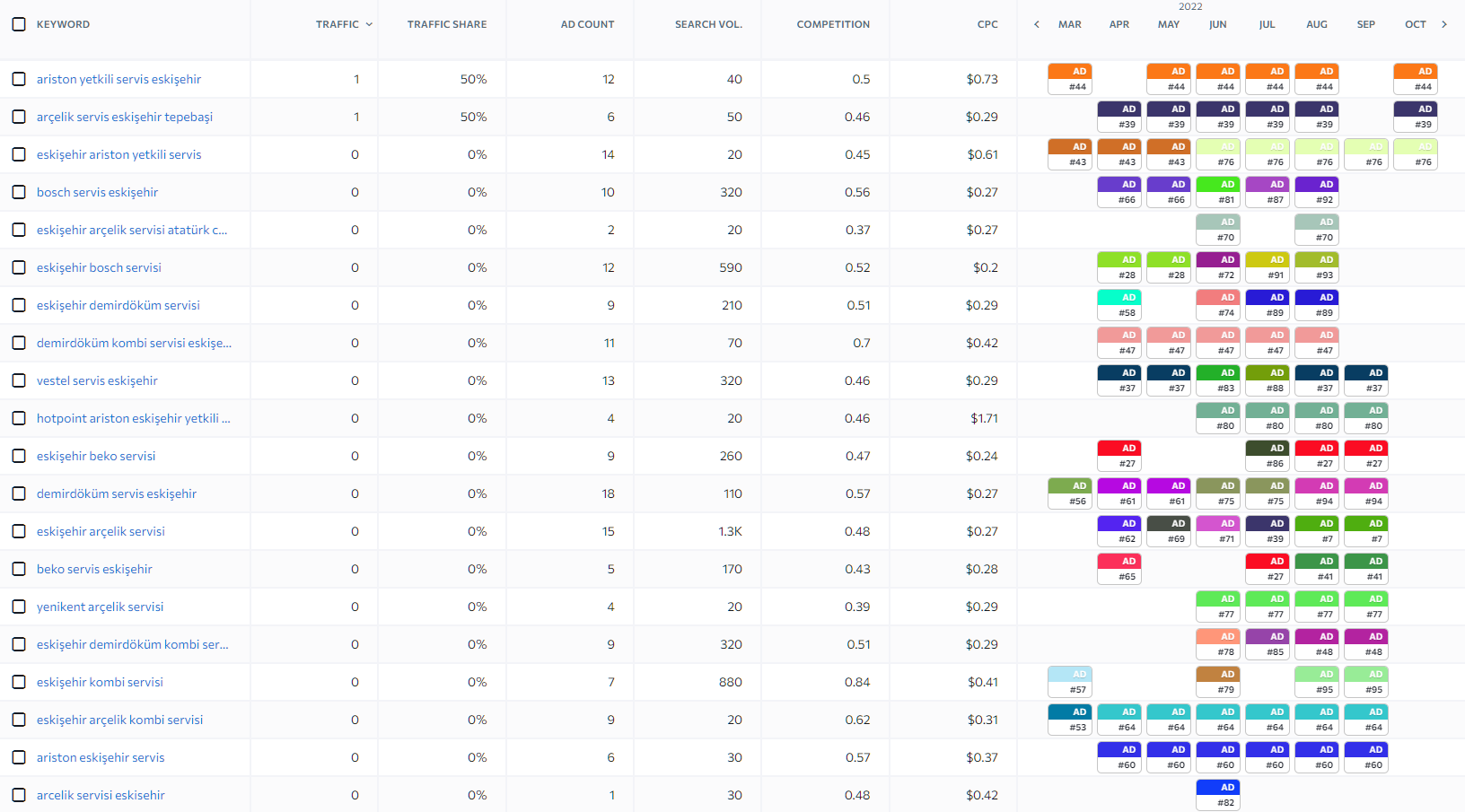The width and height of the screenshot is (1465, 812).
Task: Click the TRAFFIC column sort arrow
Action: click(x=369, y=24)
